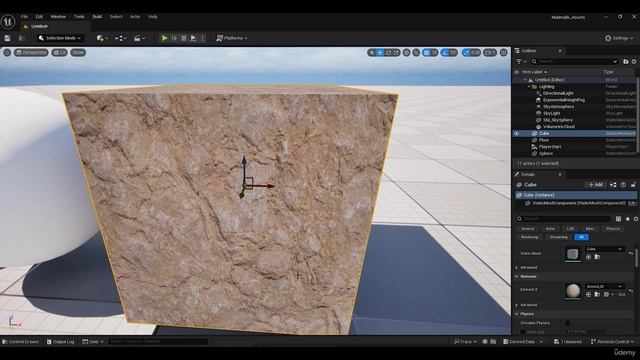Click the Unreal Engine logo icon
This screenshot has width=640, height=360.
(8, 21)
